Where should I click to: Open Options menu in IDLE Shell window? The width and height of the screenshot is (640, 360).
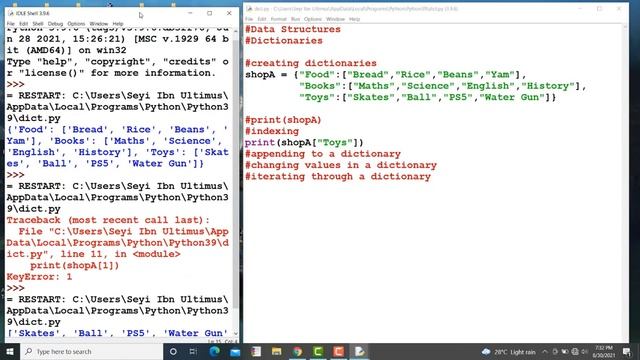76,24
